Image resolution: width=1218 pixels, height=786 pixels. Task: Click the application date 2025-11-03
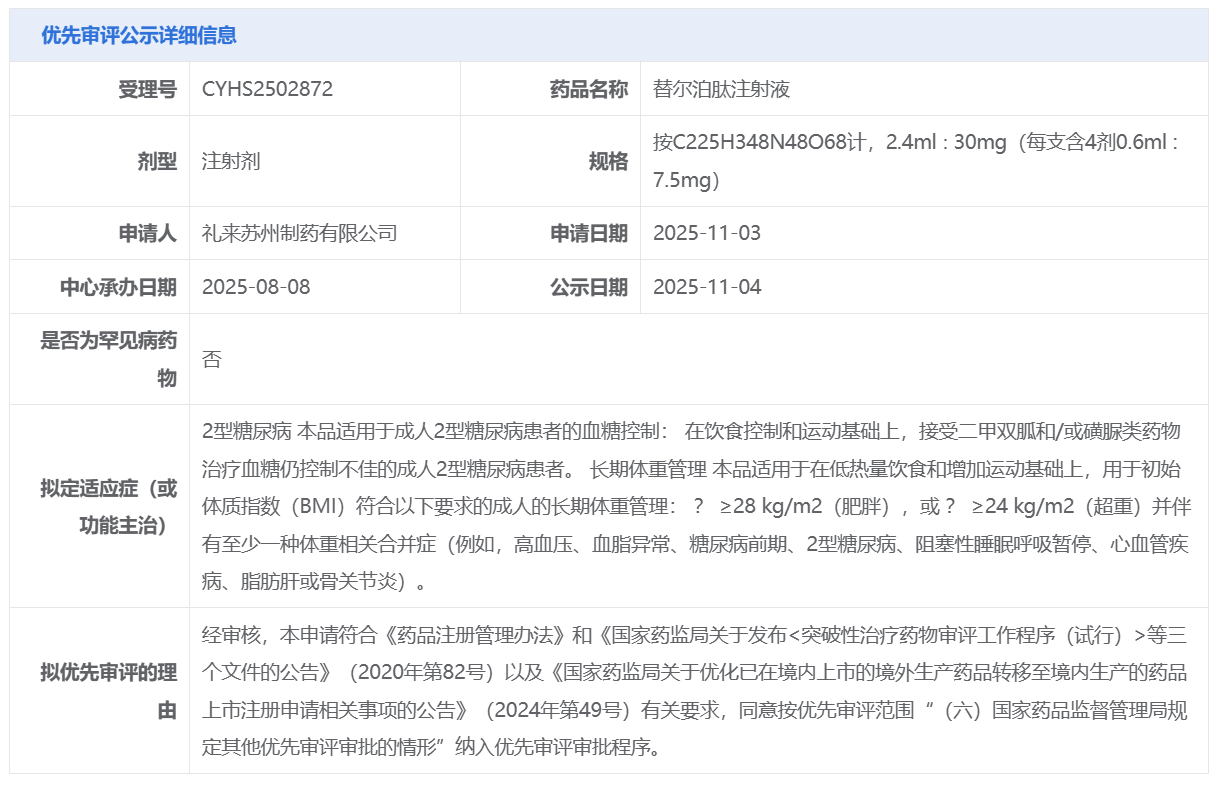click(707, 233)
